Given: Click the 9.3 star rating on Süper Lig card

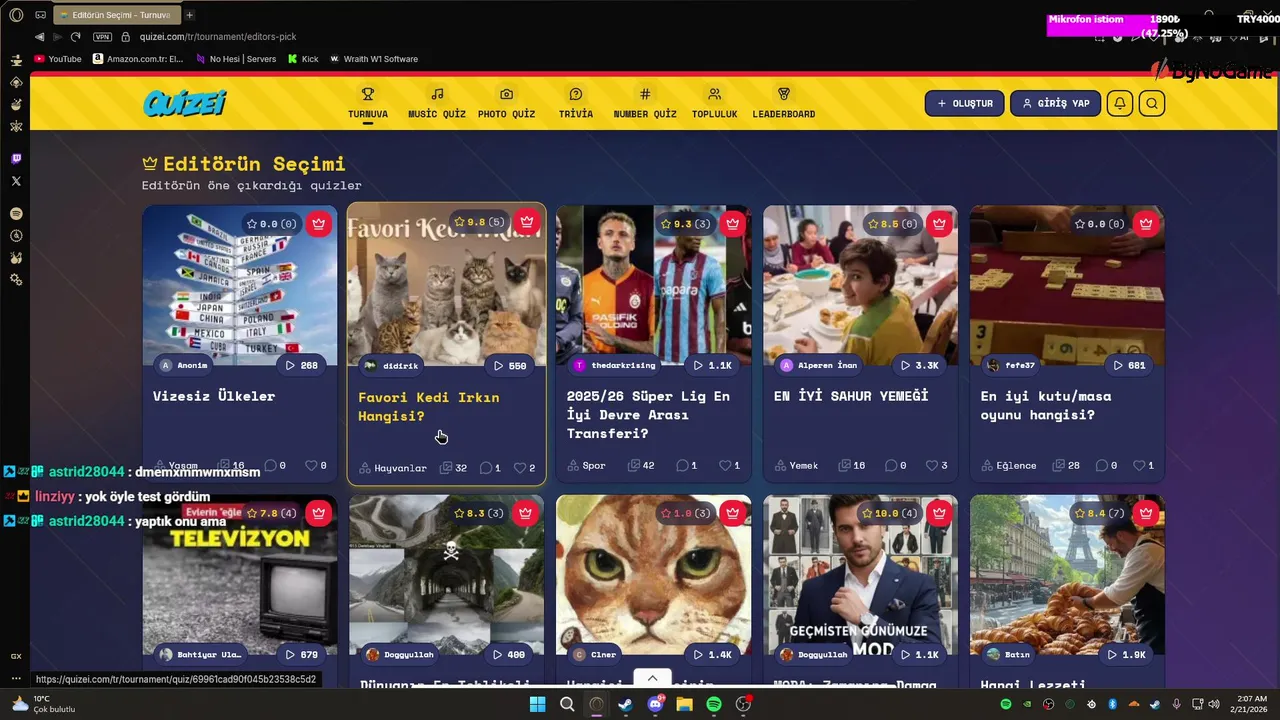Looking at the screenshot, I should point(685,224).
